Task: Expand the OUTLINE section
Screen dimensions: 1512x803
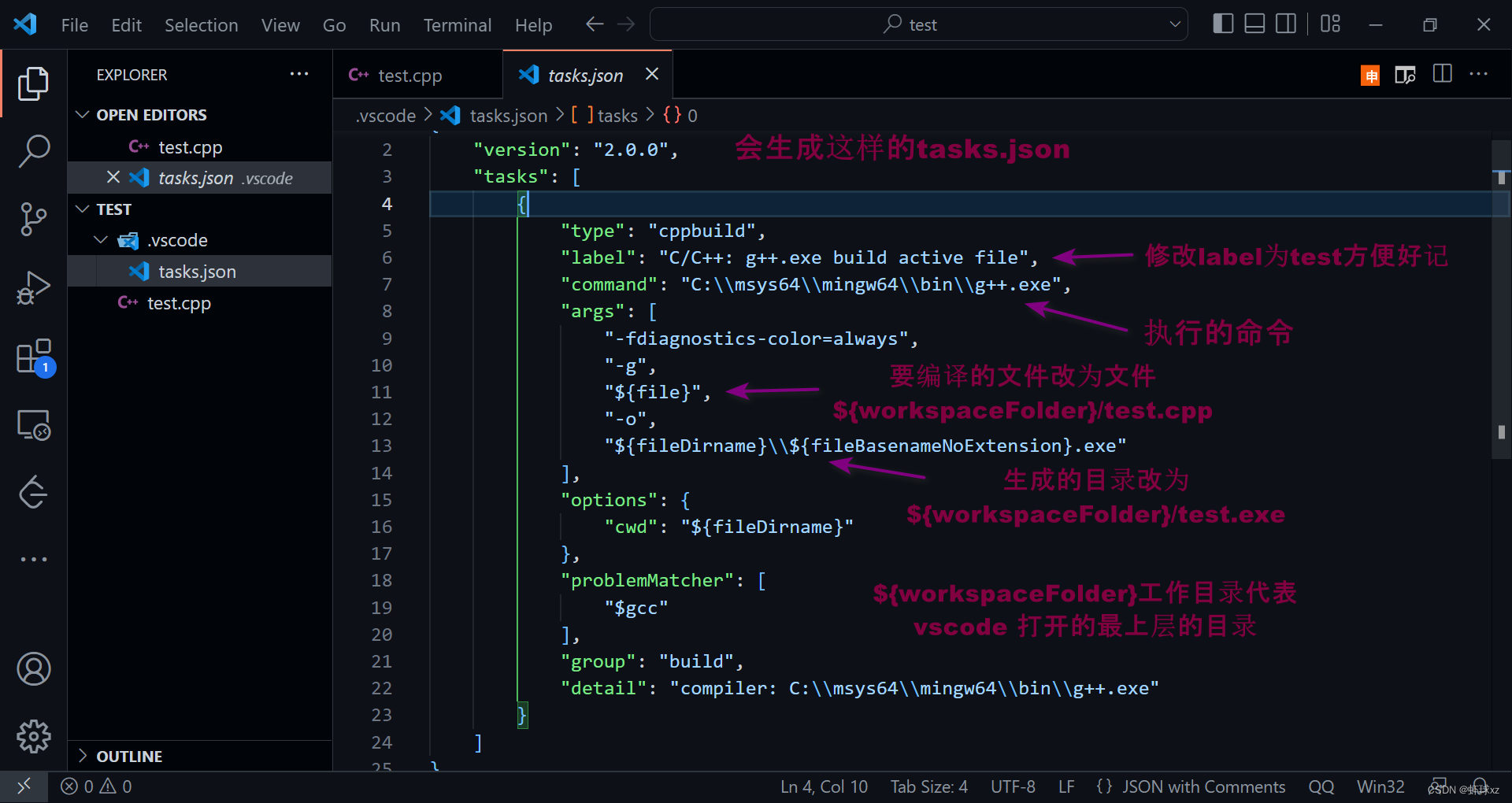Action: (82, 756)
